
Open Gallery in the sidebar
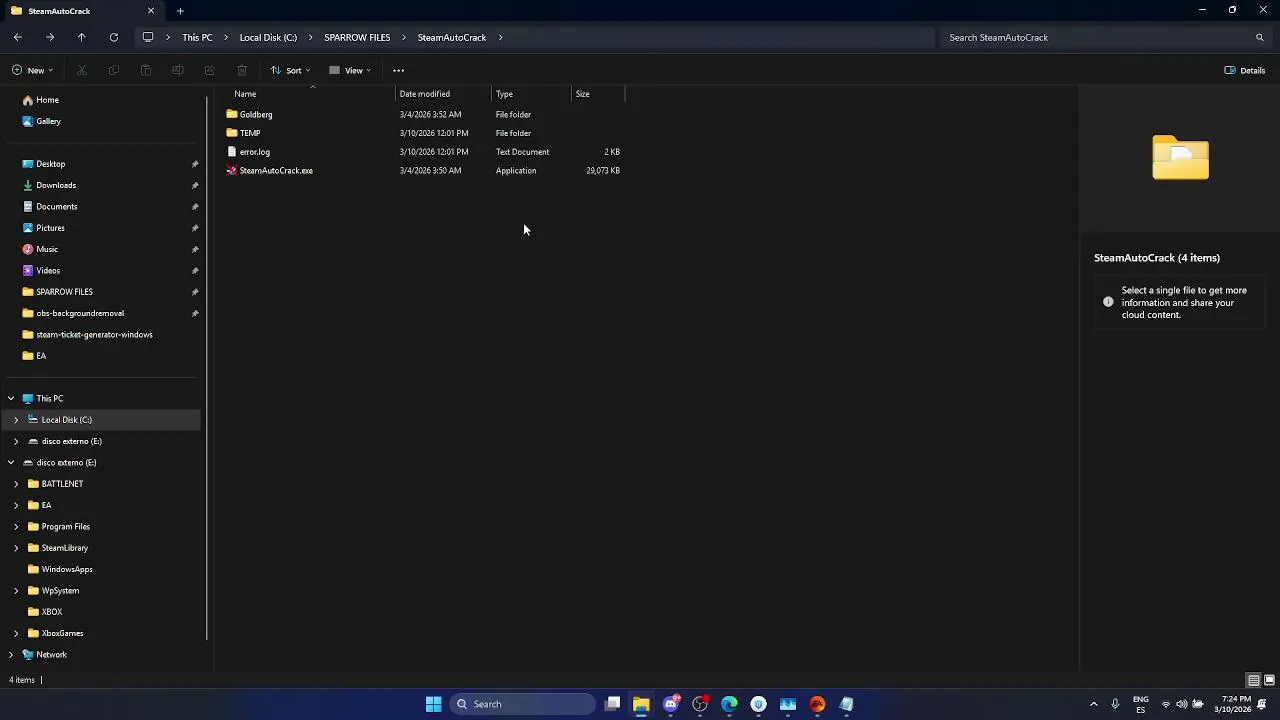pos(48,121)
